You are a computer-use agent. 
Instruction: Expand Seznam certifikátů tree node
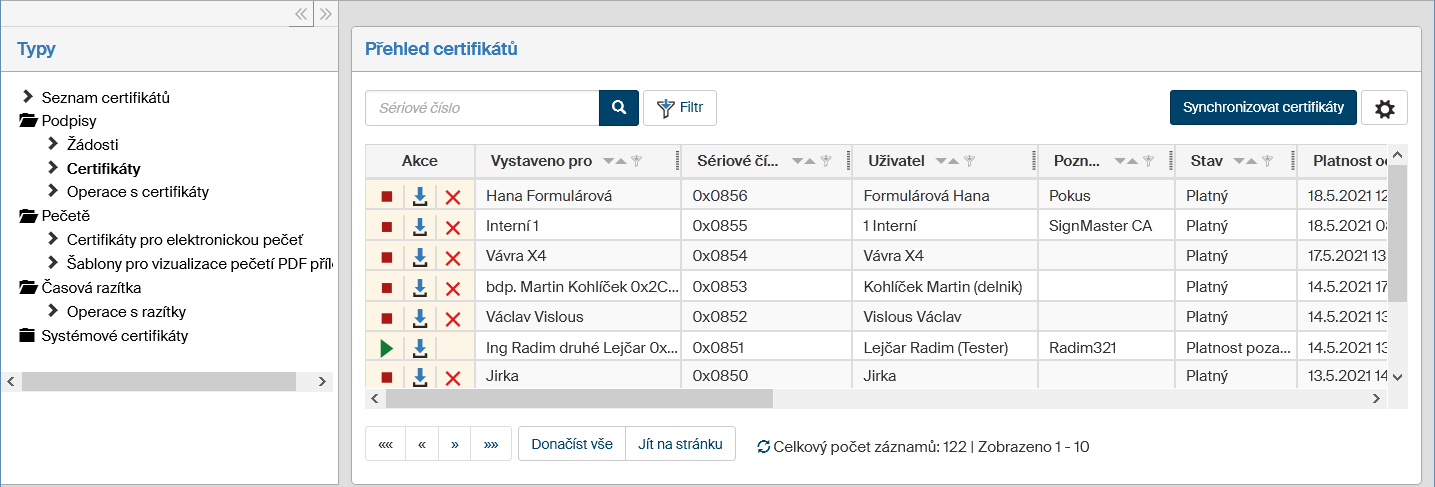[x=28, y=97]
